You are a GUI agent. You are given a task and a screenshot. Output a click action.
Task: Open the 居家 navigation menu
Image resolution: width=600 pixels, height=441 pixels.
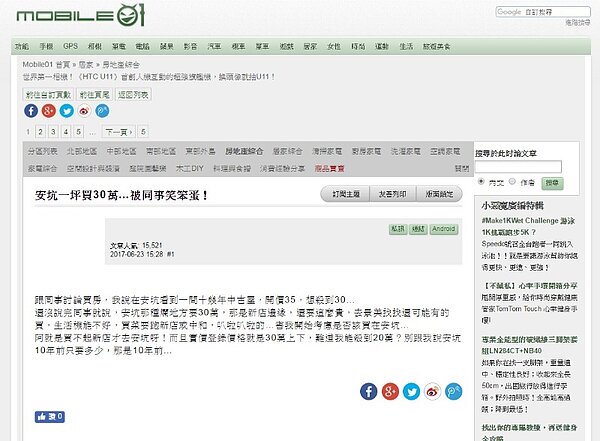point(310,46)
